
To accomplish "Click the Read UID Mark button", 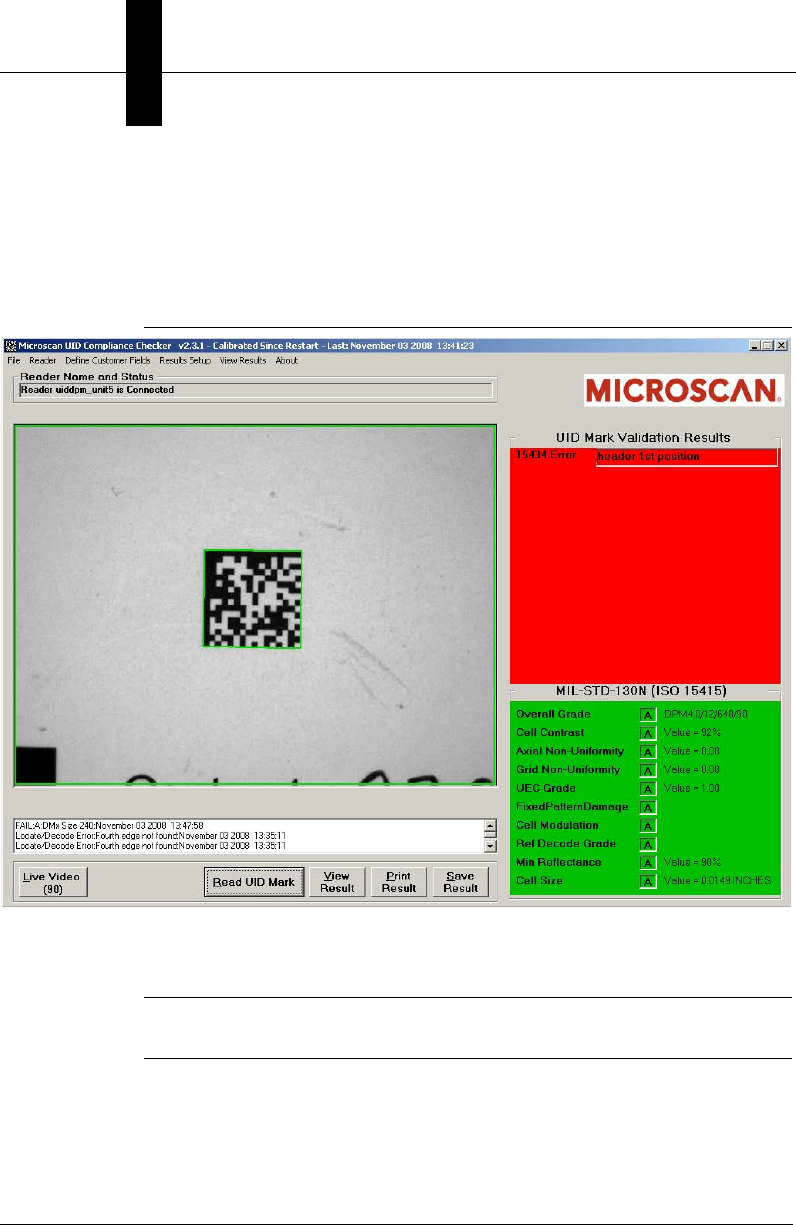I will point(254,882).
